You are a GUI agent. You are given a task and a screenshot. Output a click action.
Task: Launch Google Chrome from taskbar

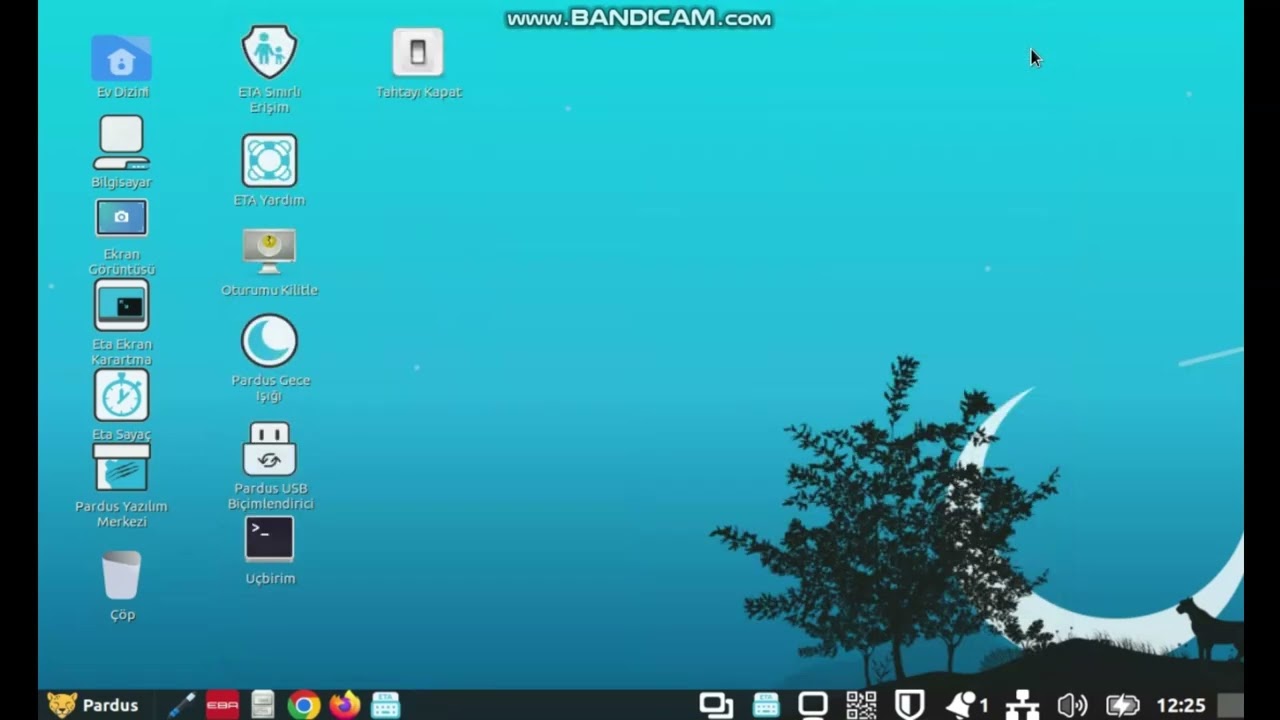[x=303, y=705]
